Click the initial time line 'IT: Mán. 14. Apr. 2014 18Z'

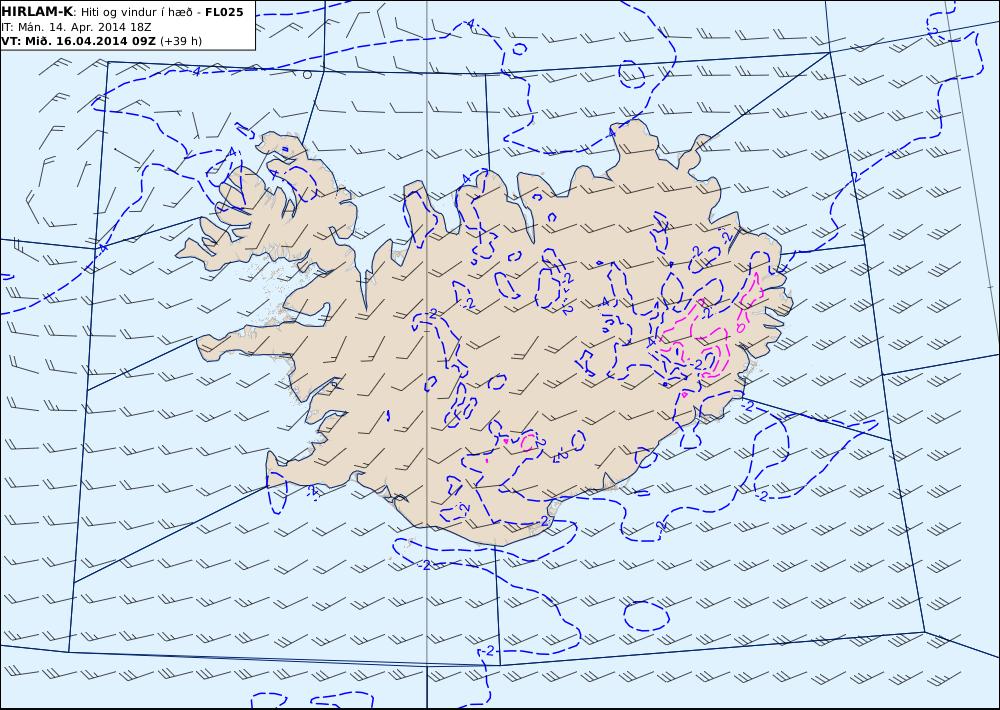[77, 27]
